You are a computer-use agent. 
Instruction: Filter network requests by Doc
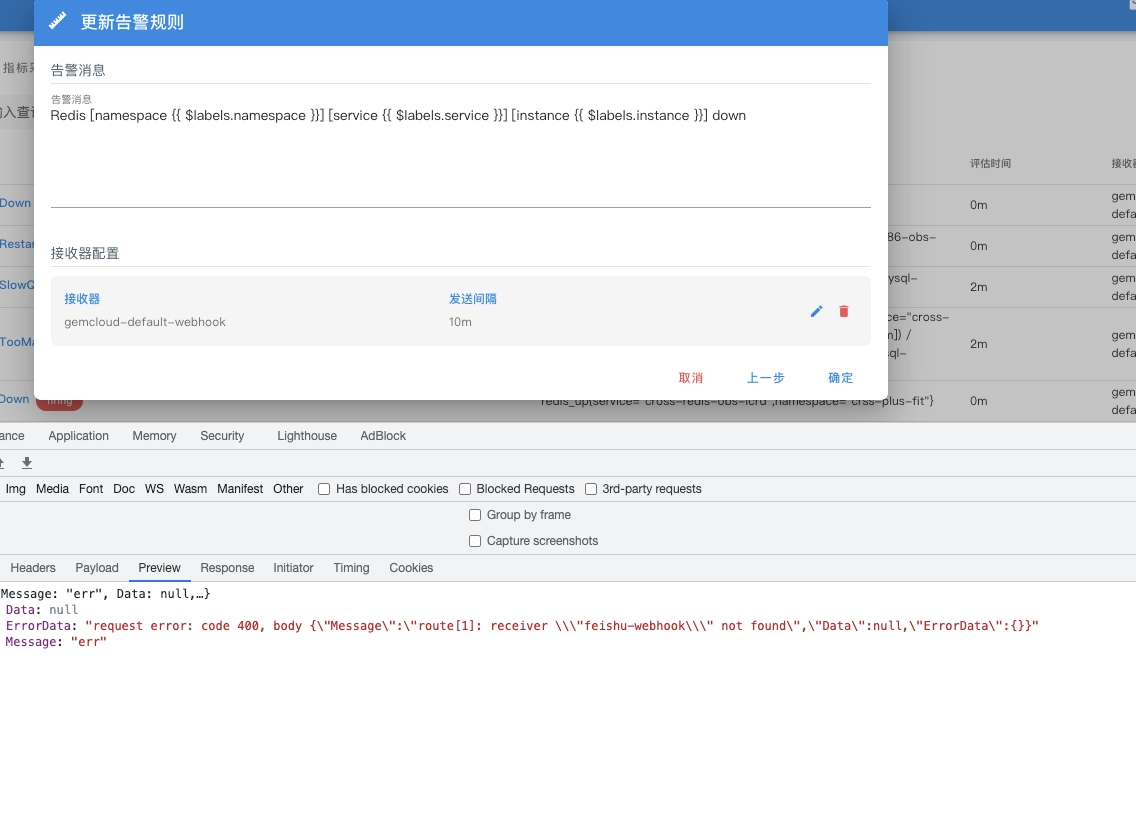tap(124, 489)
